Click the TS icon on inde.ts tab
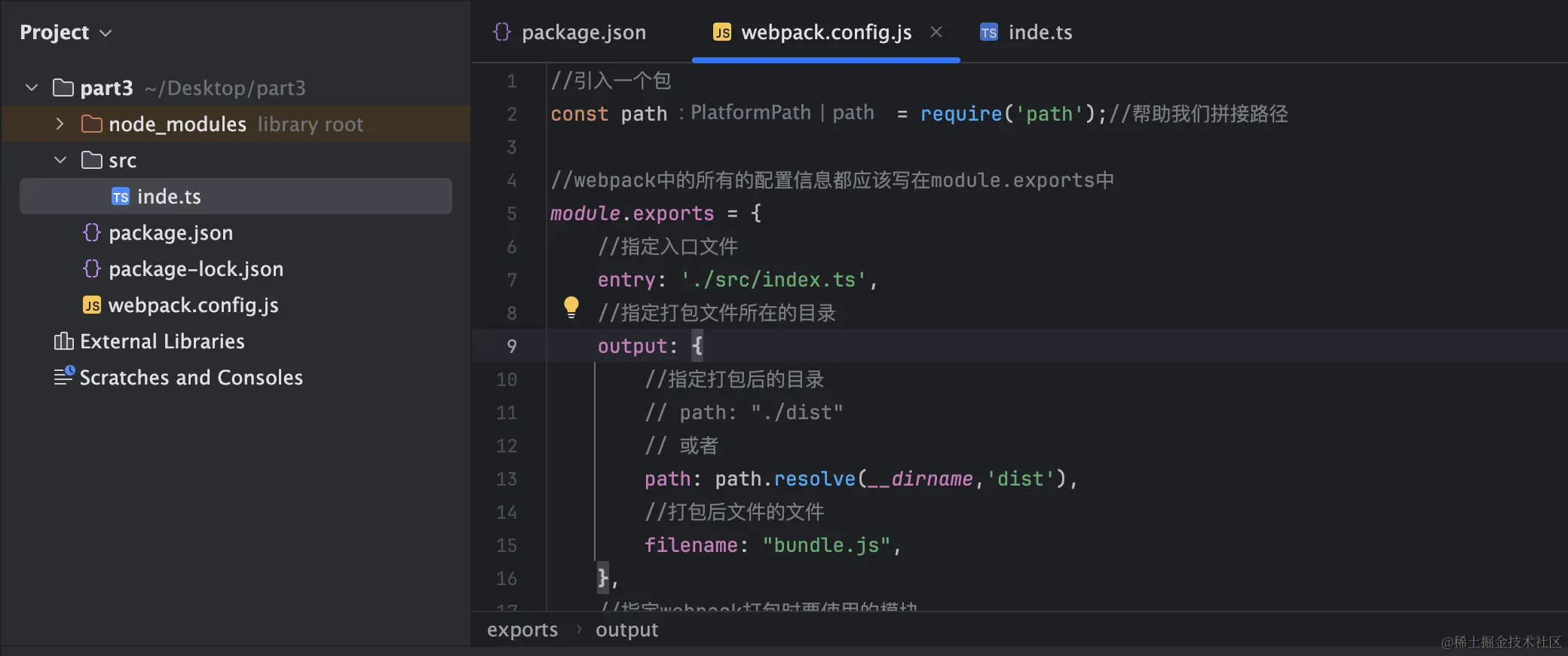This screenshot has width=1568, height=656. pos(989,32)
